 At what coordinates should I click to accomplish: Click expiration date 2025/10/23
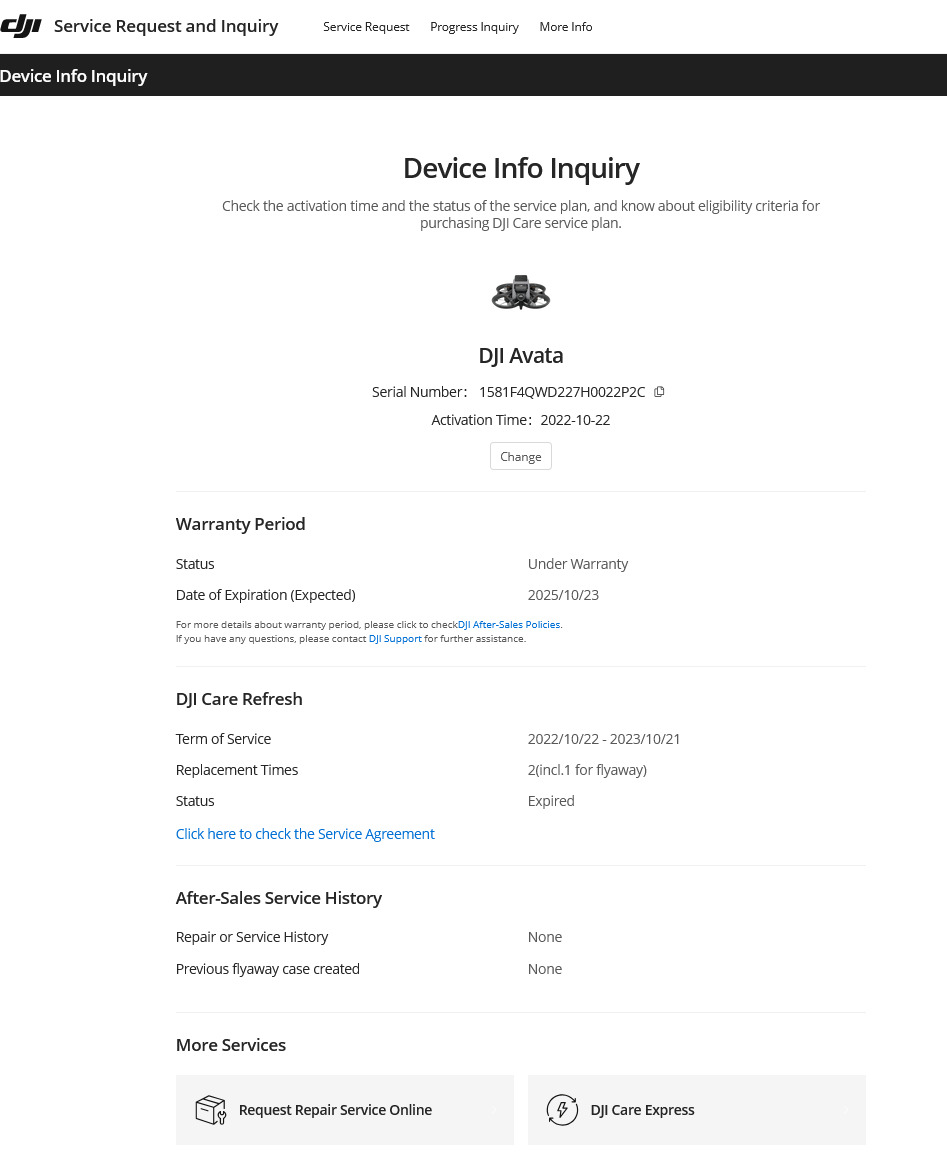click(563, 595)
